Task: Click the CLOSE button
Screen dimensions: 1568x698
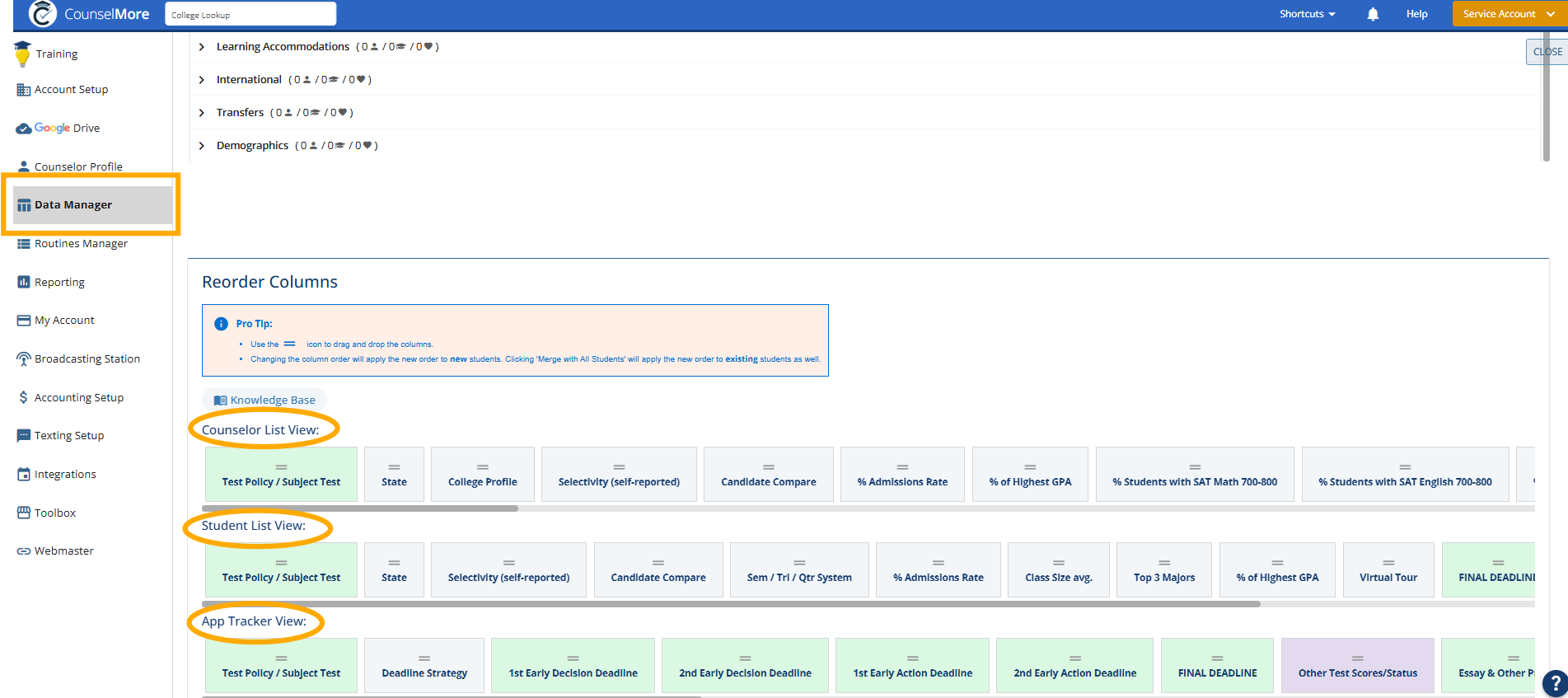Action: 1547,51
